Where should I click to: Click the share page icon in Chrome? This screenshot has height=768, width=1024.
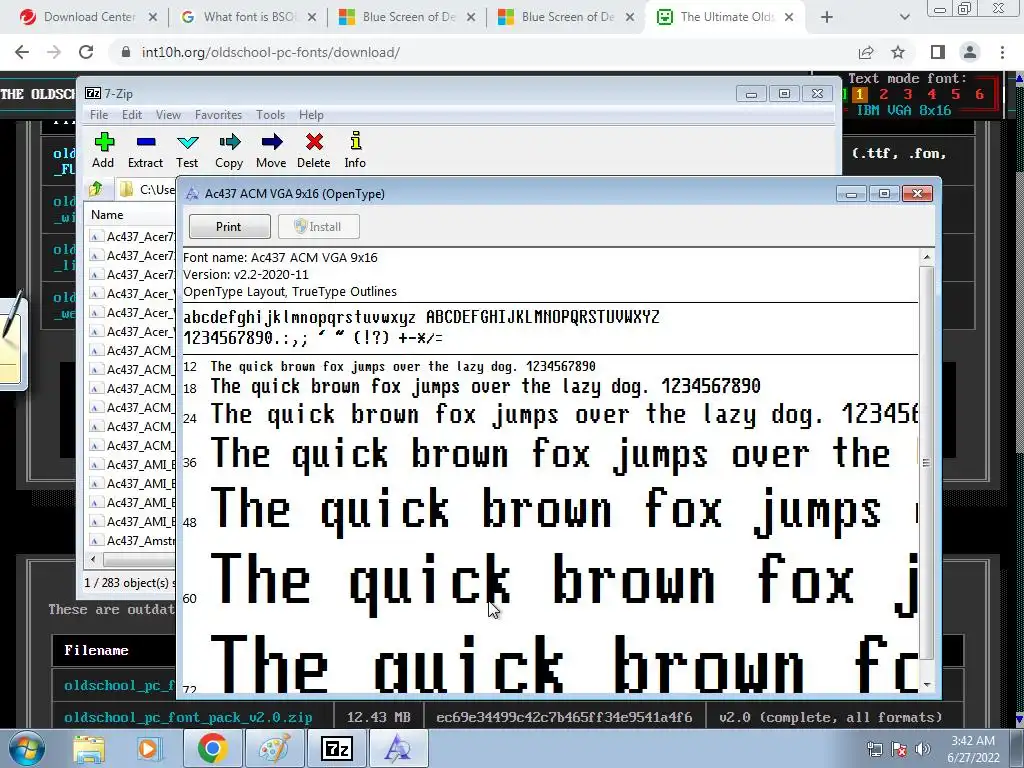click(866, 52)
